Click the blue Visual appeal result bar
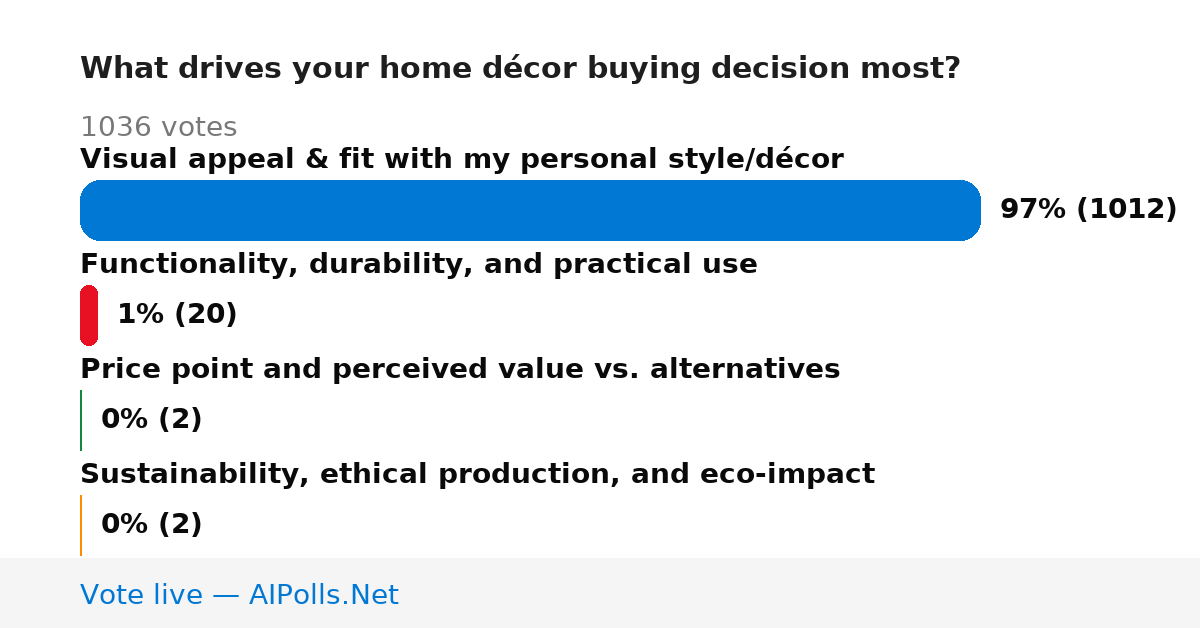 [x=530, y=210]
